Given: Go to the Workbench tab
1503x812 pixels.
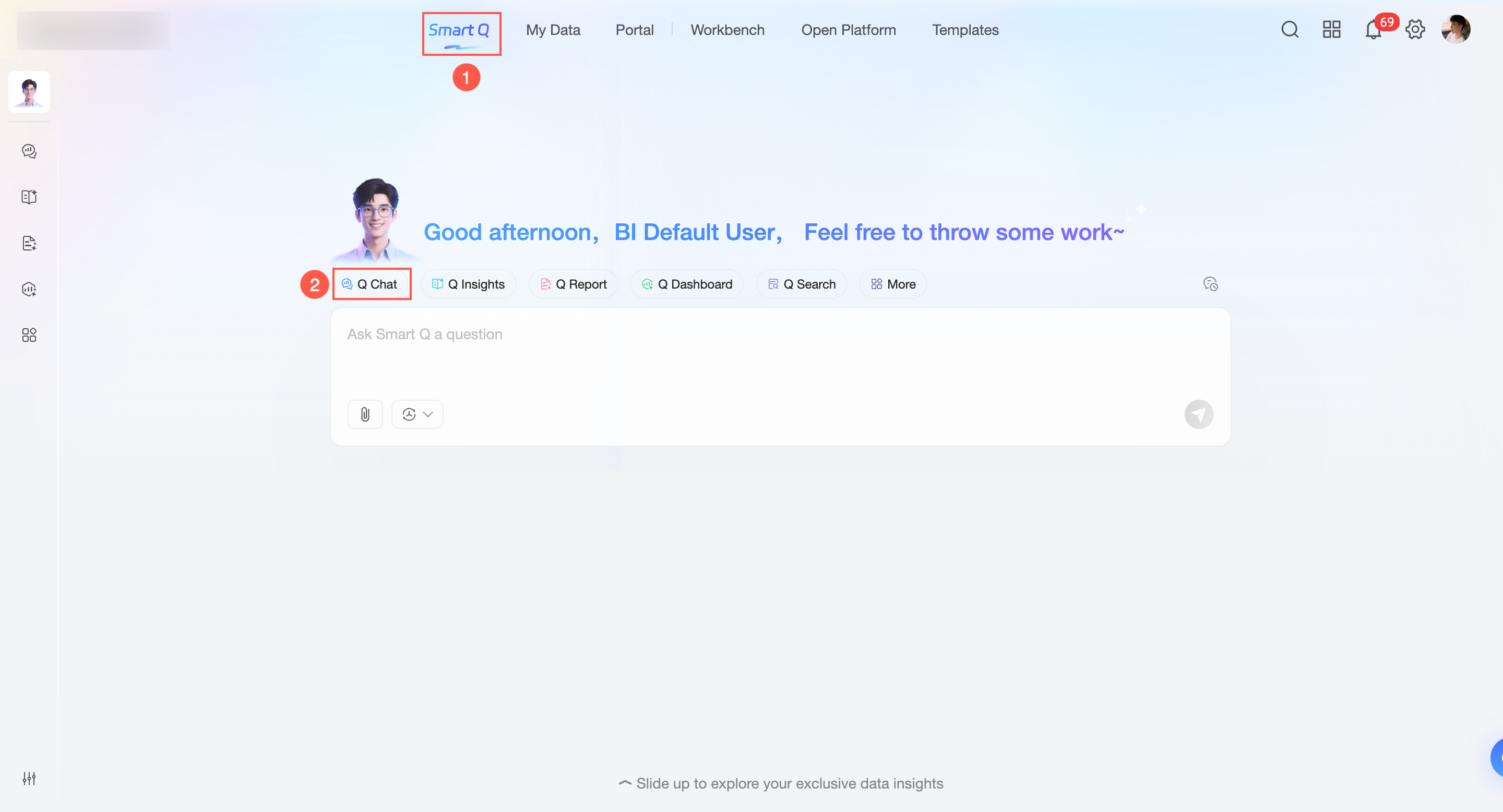Looking at the screenshot, I should [x=727, y=30].
